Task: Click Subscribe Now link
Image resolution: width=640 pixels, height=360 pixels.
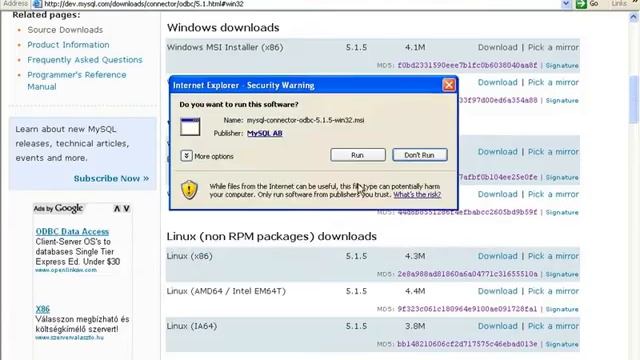Action: [111, 178]
